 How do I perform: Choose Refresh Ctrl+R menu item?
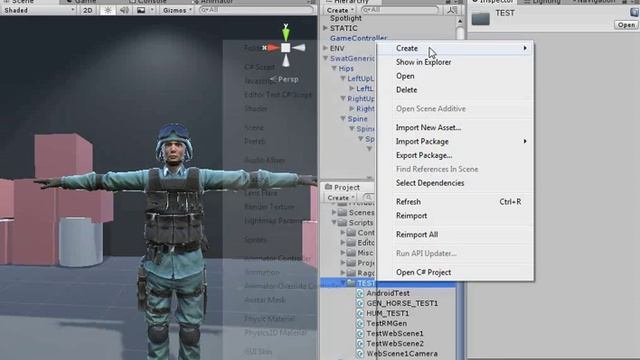point(455,202)
